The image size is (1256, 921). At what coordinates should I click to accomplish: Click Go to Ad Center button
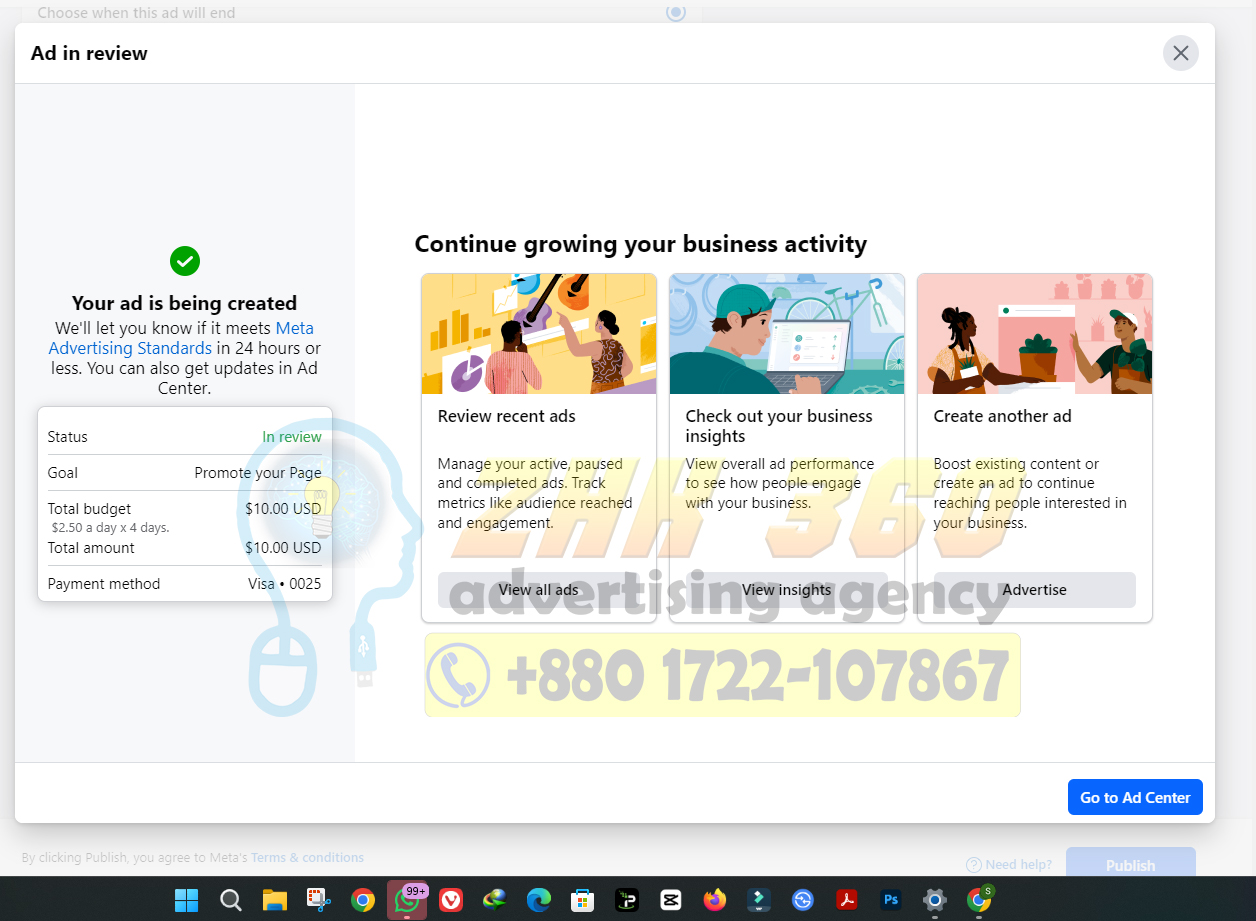(1135, 797)
